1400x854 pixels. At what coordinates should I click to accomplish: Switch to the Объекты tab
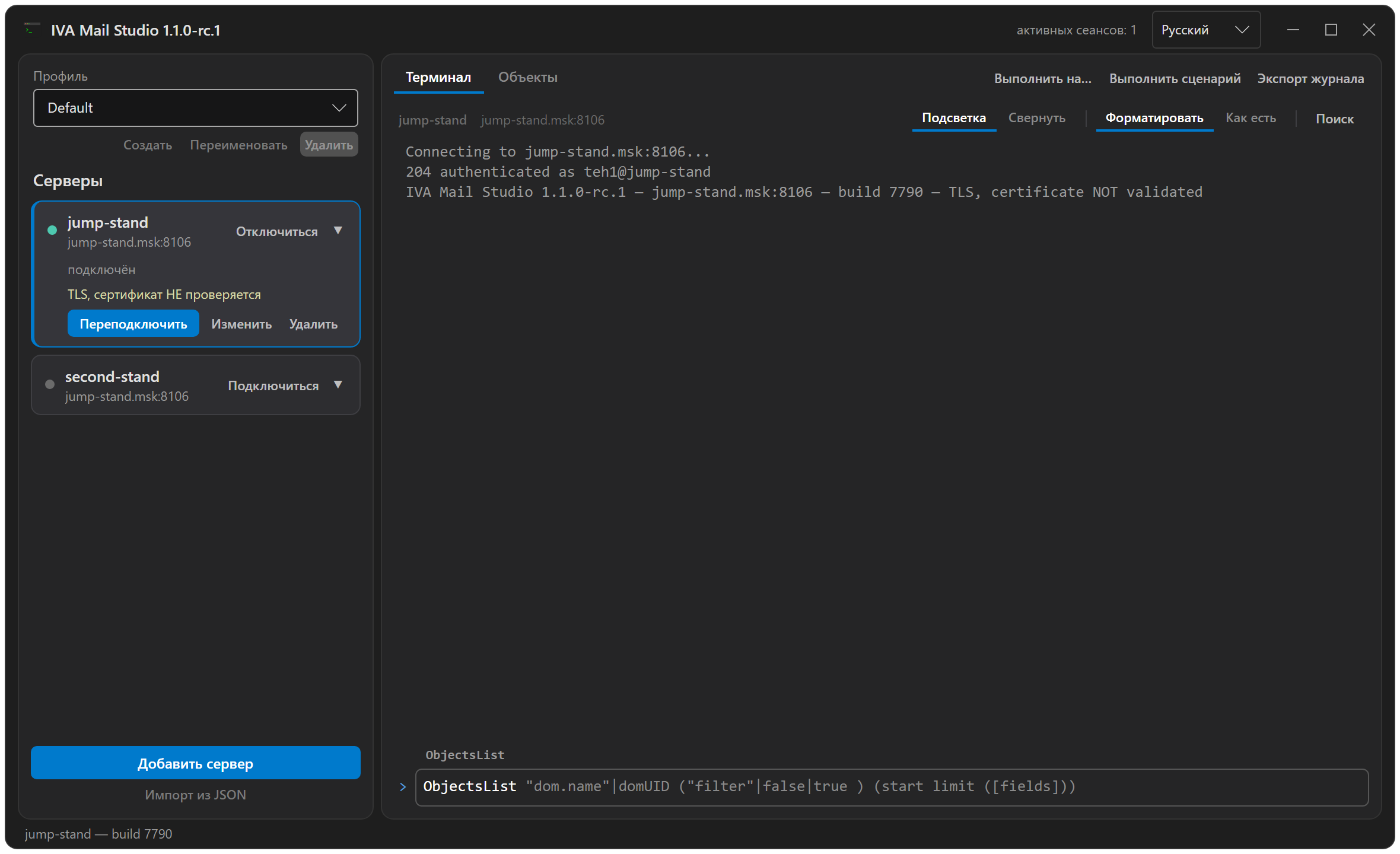(x=528, y=77)
